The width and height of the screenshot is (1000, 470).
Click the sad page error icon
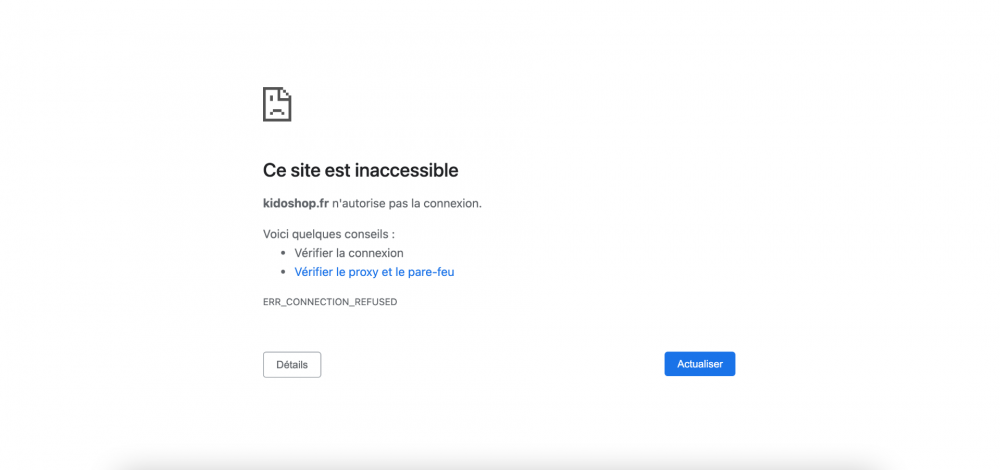pos(277,104)
